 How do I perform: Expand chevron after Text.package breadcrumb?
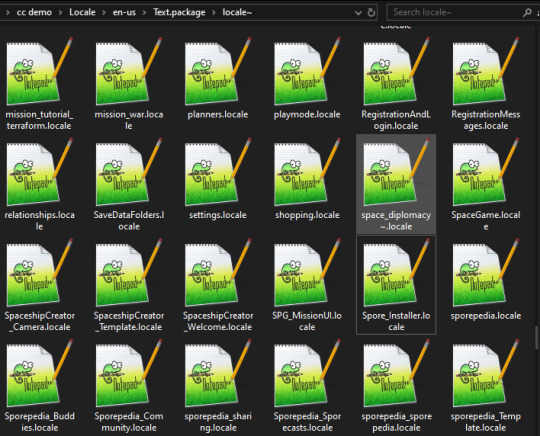pos(214,13)
